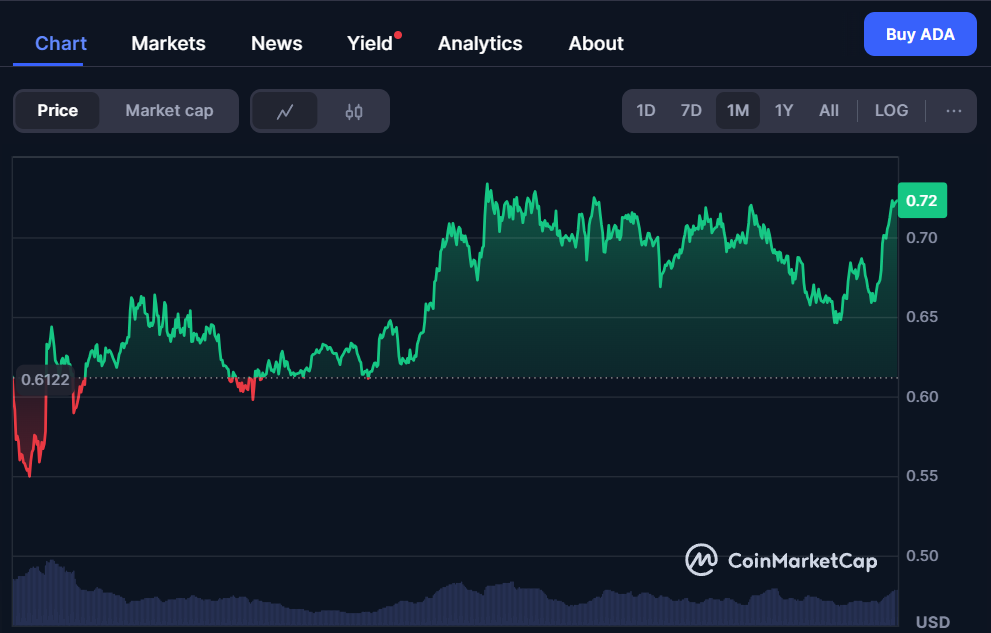Switch to candlestick chart icon

tap(354, 111)
